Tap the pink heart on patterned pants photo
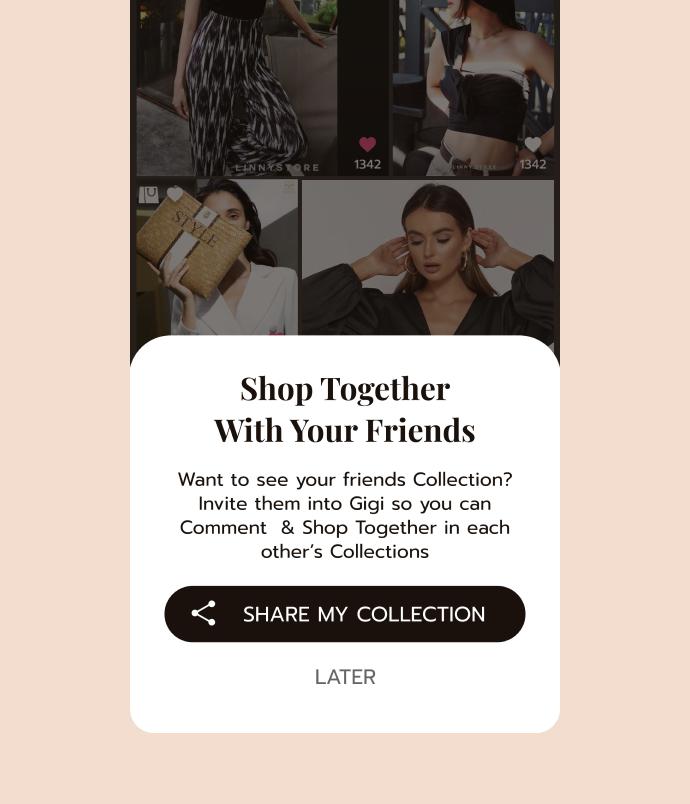The height and width of the screenshot is (804, 690). [x=367, y=144]
